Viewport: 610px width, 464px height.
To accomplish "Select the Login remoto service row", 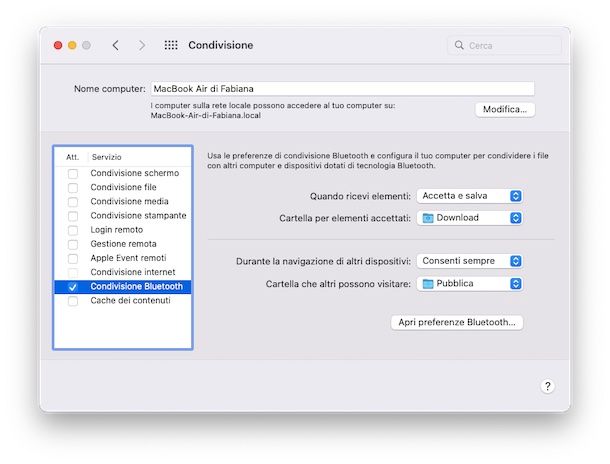I will point(123,230).
